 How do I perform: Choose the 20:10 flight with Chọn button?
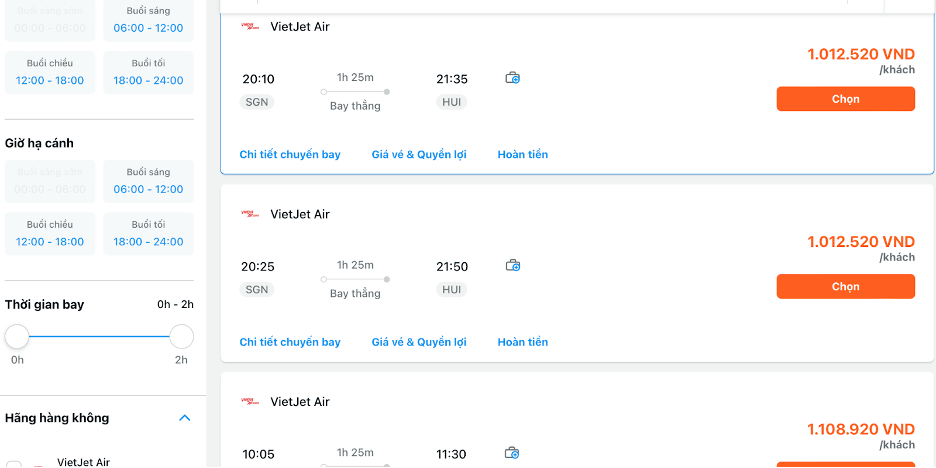[x=845, y=99]
